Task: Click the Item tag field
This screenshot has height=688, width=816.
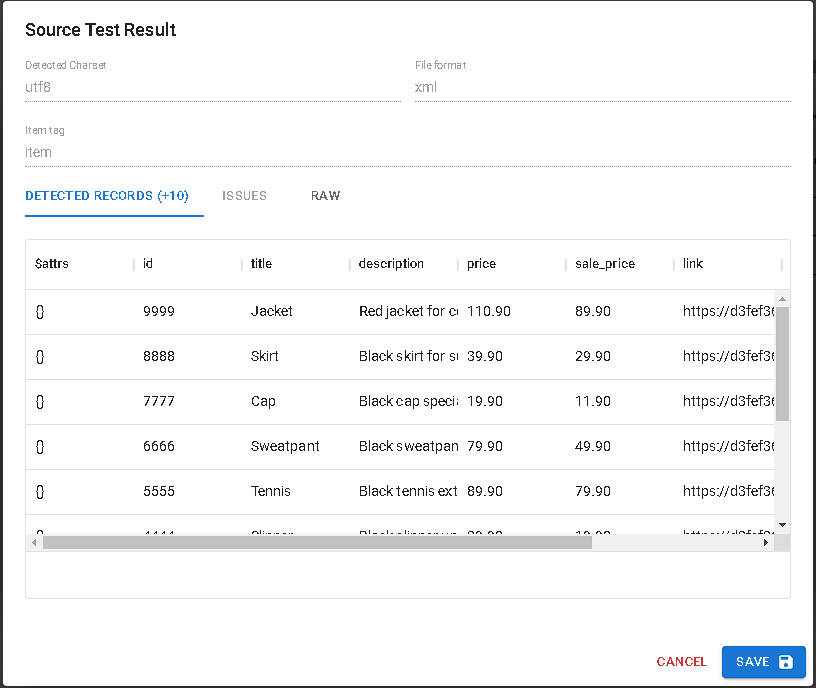Action: (x=407, y=153)
